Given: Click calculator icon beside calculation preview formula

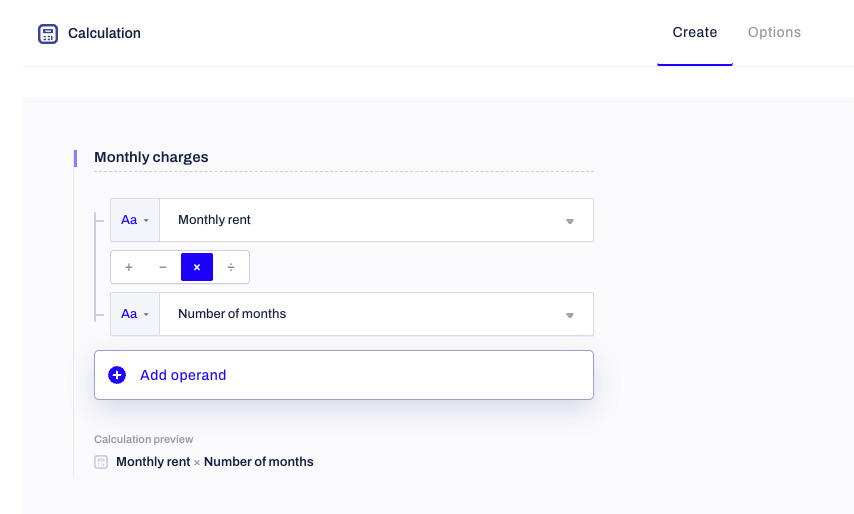Looking at the screenshot, I should coord(101,462).
